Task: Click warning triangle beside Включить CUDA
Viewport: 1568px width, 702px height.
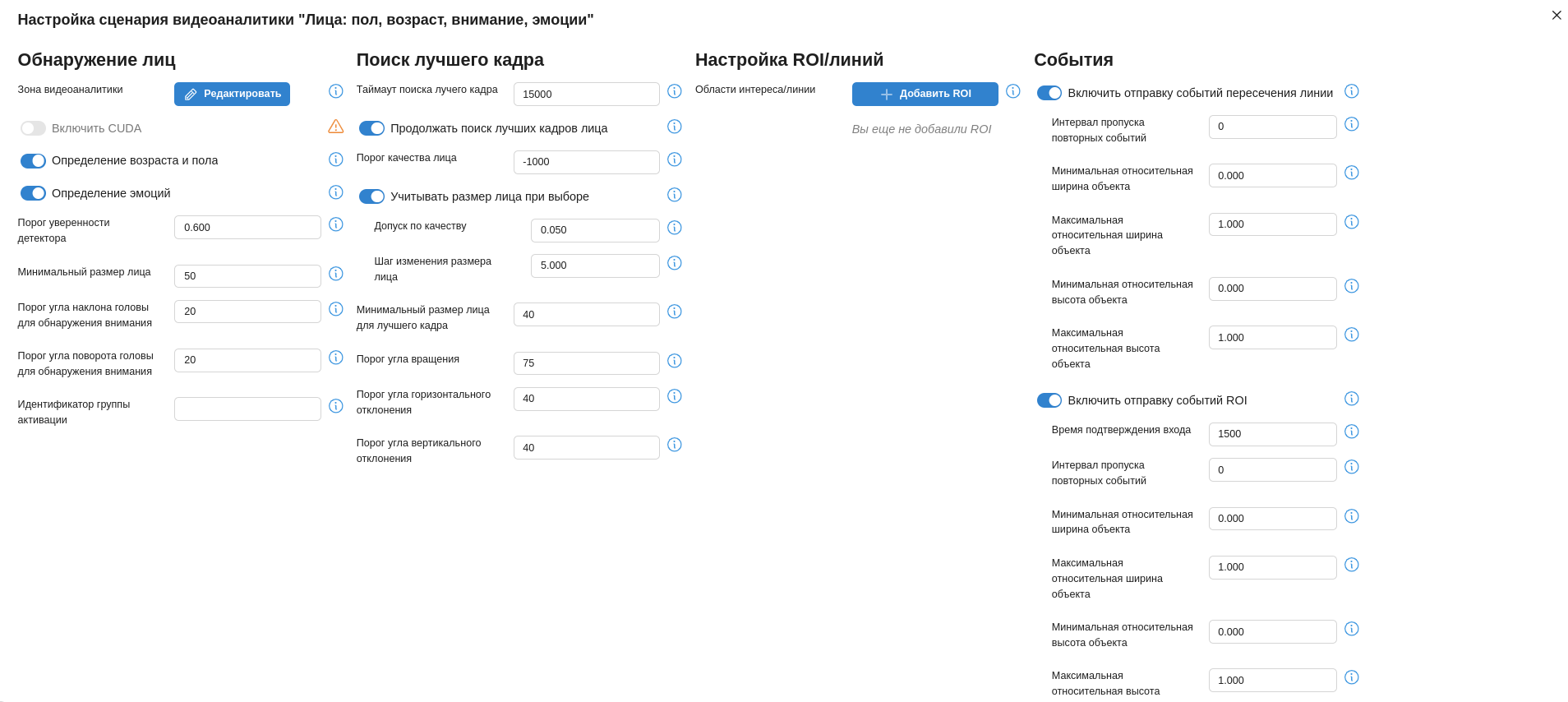Action: pyautogui.click(x=335, y=127)
